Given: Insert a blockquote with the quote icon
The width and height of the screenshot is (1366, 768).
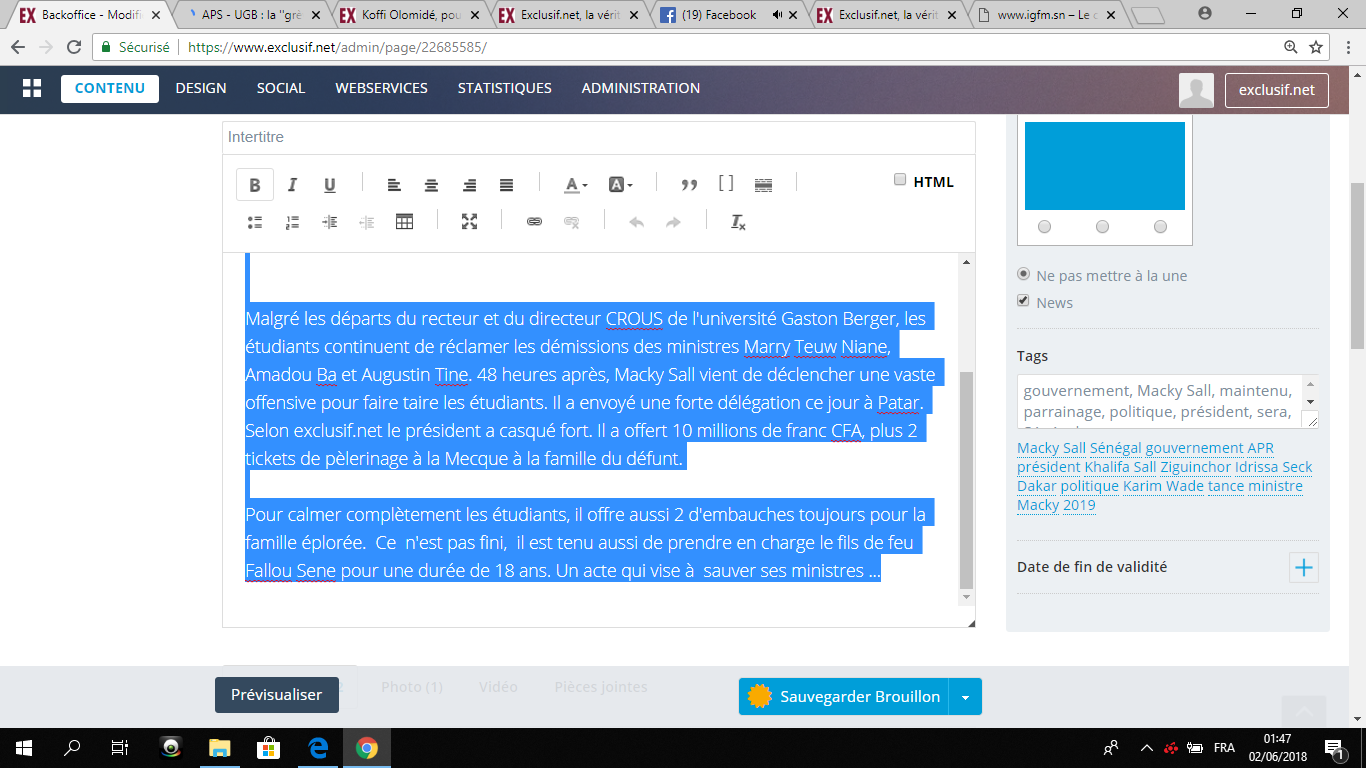Looking at the screenshot, I should pyautogui.click(x=689, y=185).
